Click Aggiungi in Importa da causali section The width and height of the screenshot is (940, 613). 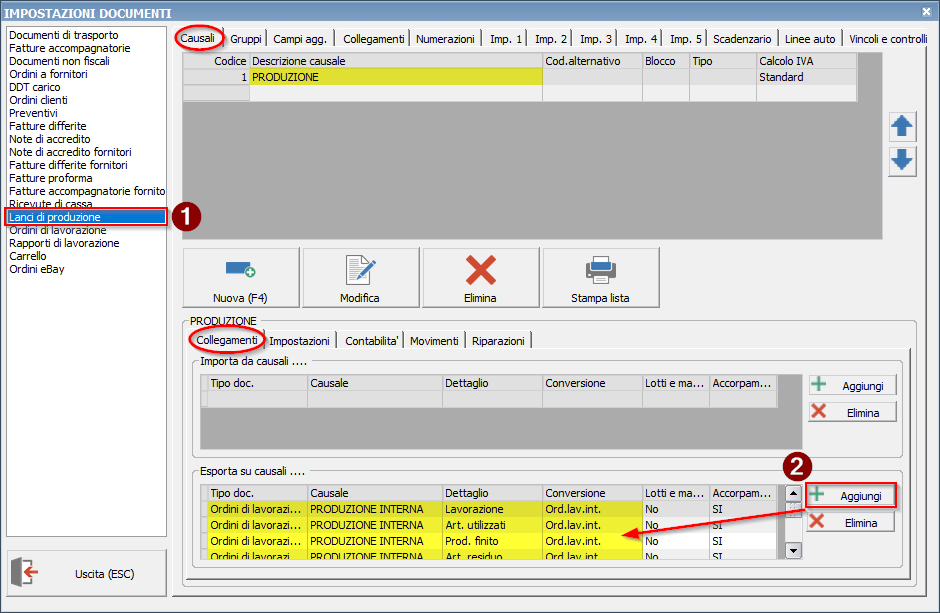pyautogui.click(x=852, y=385)
